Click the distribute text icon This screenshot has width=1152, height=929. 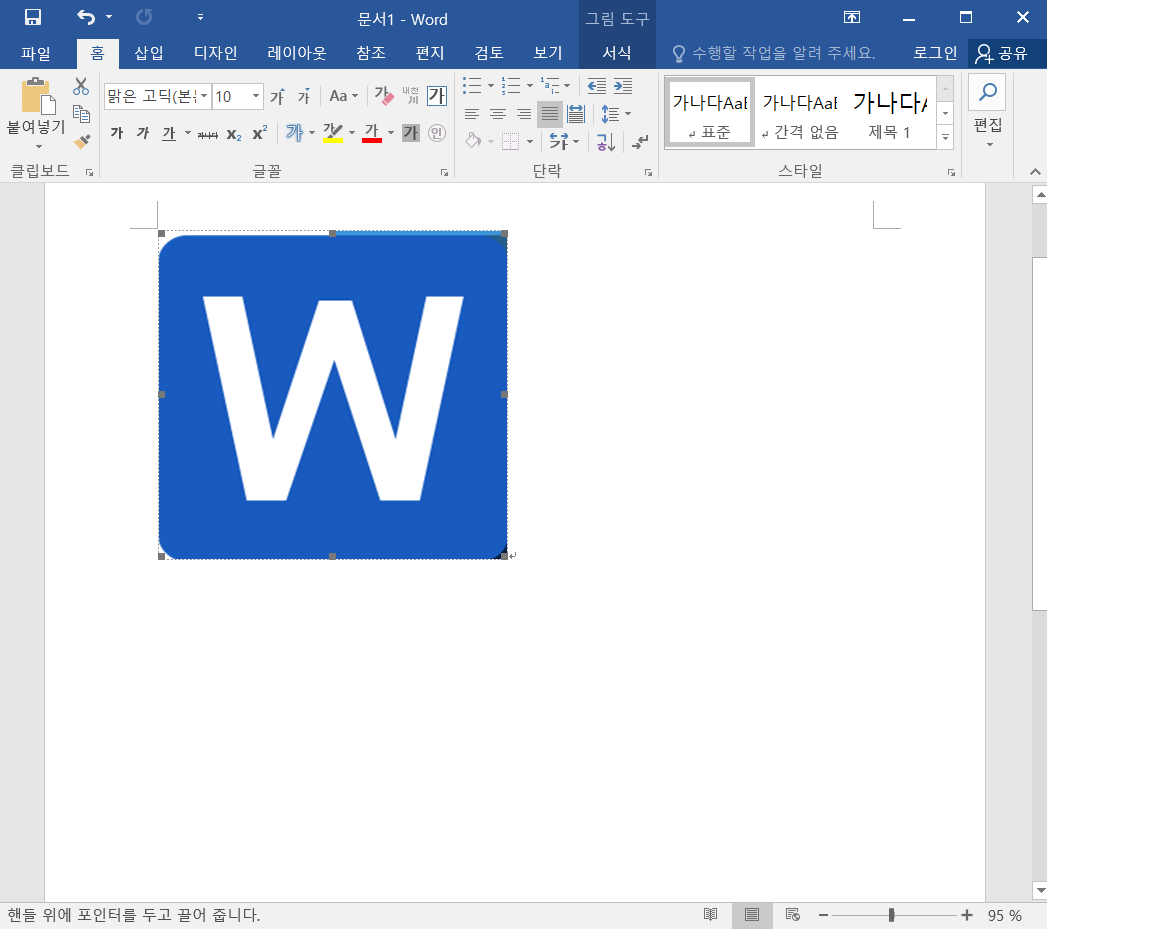coord(576,114)
